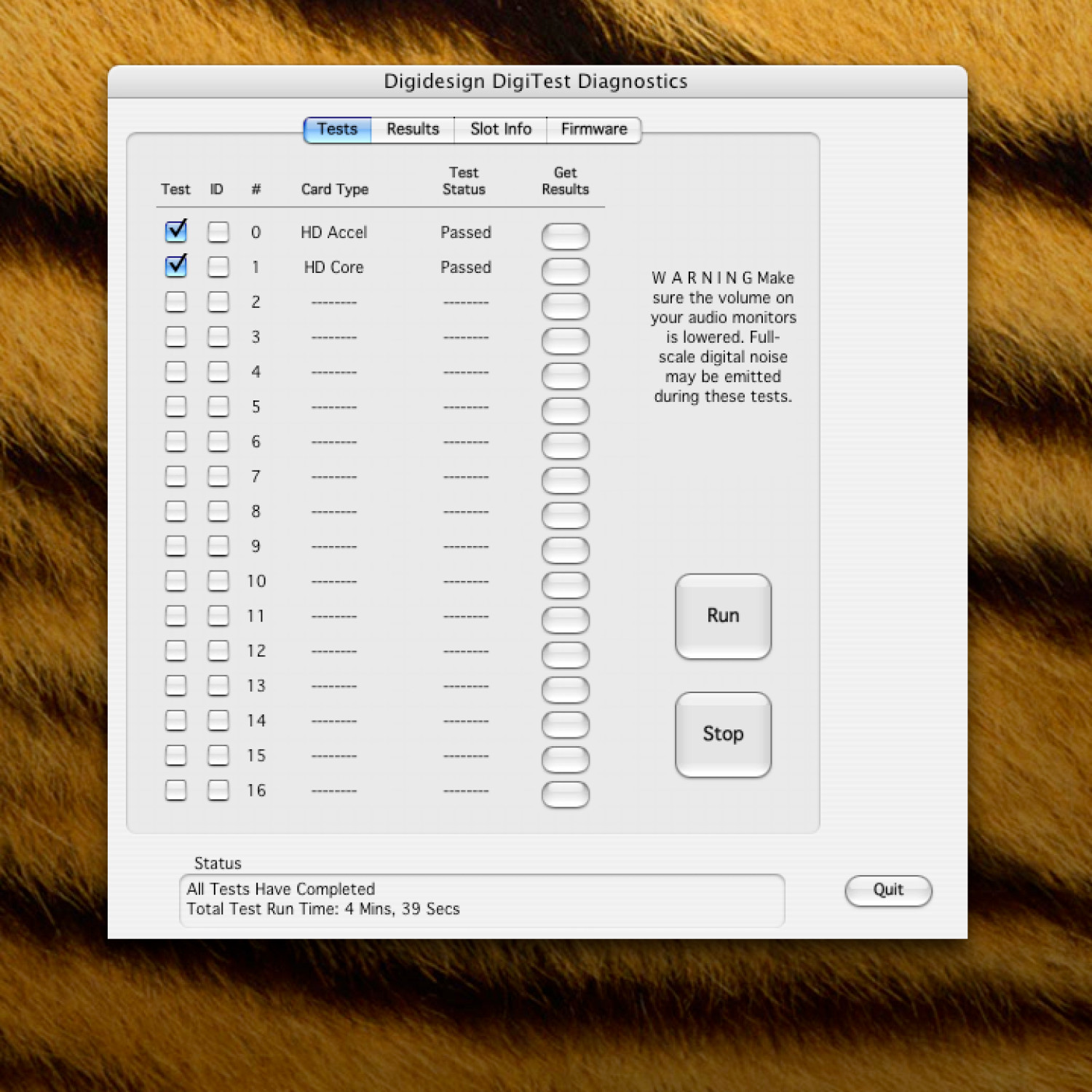Uncheck the Test checkbox for slot 1
The image size is (1092, 1092).
175,266
